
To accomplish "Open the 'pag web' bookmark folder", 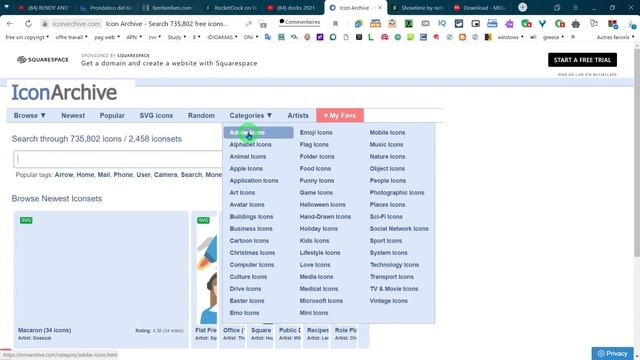I will point(107,37).
